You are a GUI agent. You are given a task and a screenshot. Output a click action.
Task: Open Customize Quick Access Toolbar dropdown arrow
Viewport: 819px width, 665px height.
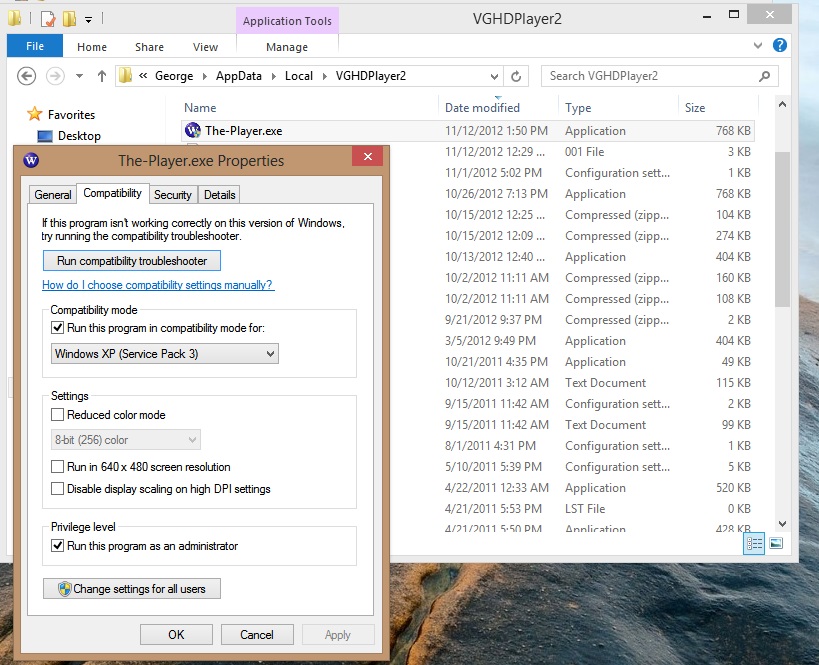pos(88,19)
